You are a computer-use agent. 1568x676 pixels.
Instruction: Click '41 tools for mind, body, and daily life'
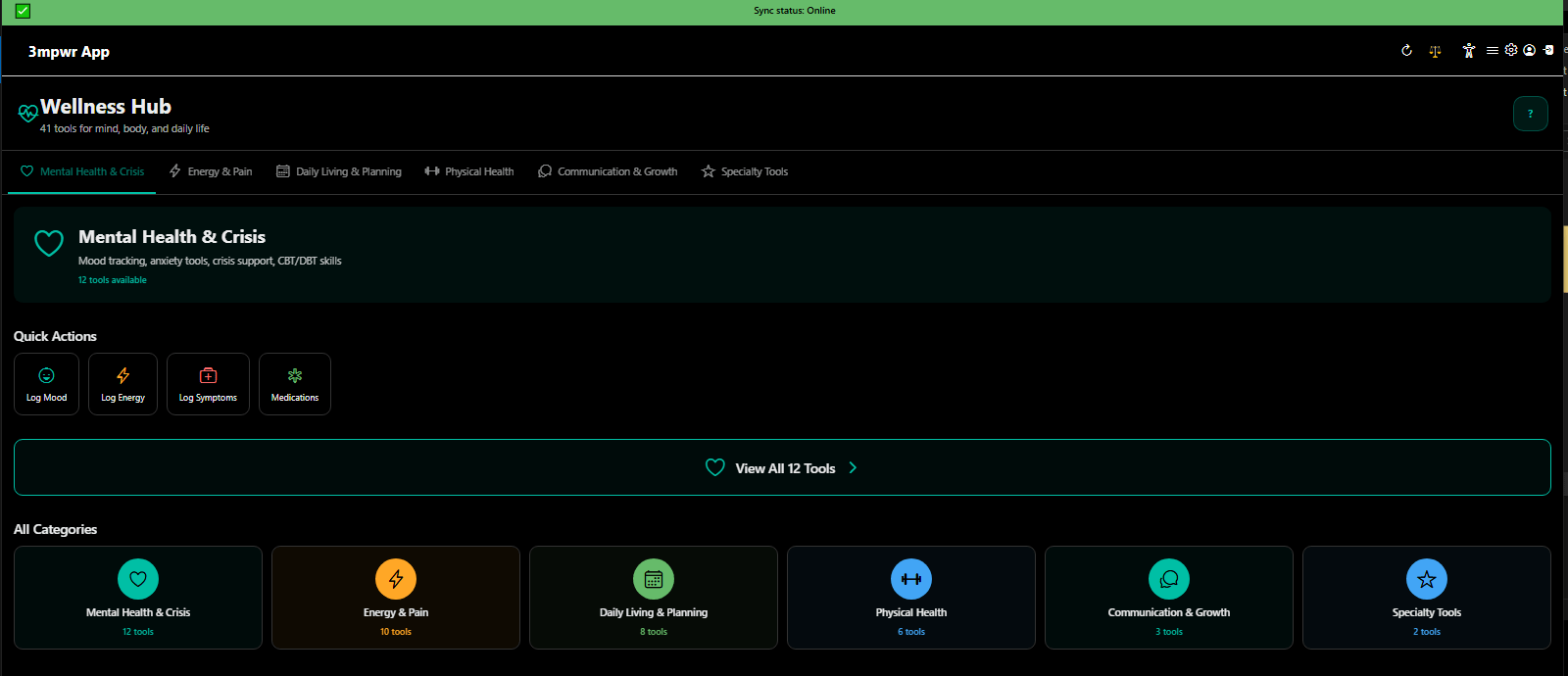124,128
